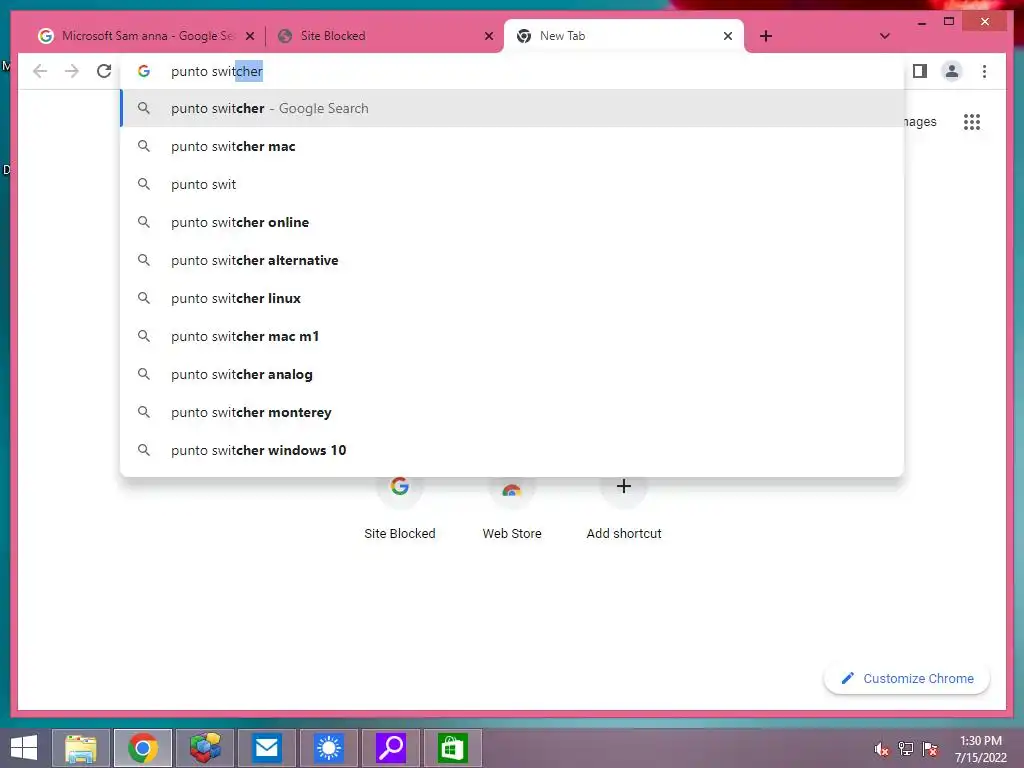Open the colored cubes taskbar app
The image size is (1024, 768).
(x=205, y=748)
